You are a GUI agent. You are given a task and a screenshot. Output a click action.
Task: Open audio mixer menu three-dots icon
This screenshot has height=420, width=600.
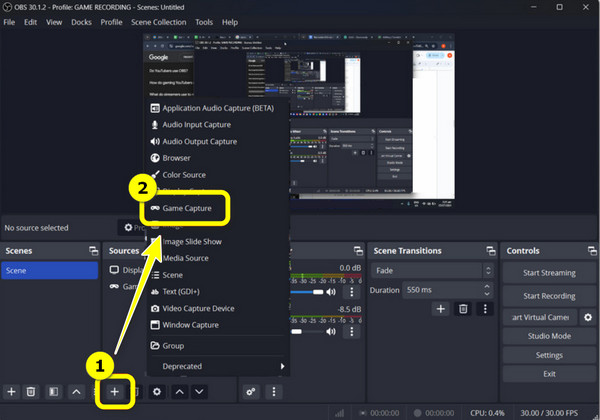[x=274, y=392]
